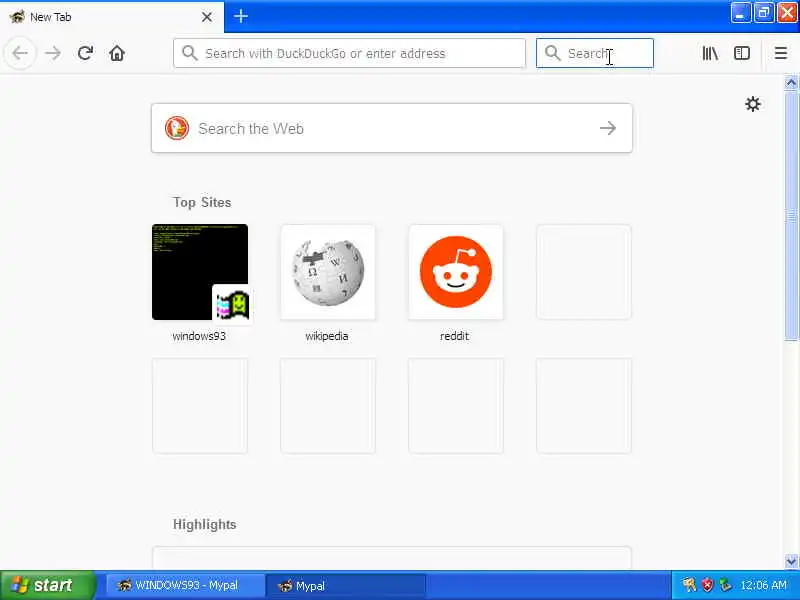The height and width of the screenshot is (600, 800).
Task: Click the network computers tray icon
Action: coord(725,585)
